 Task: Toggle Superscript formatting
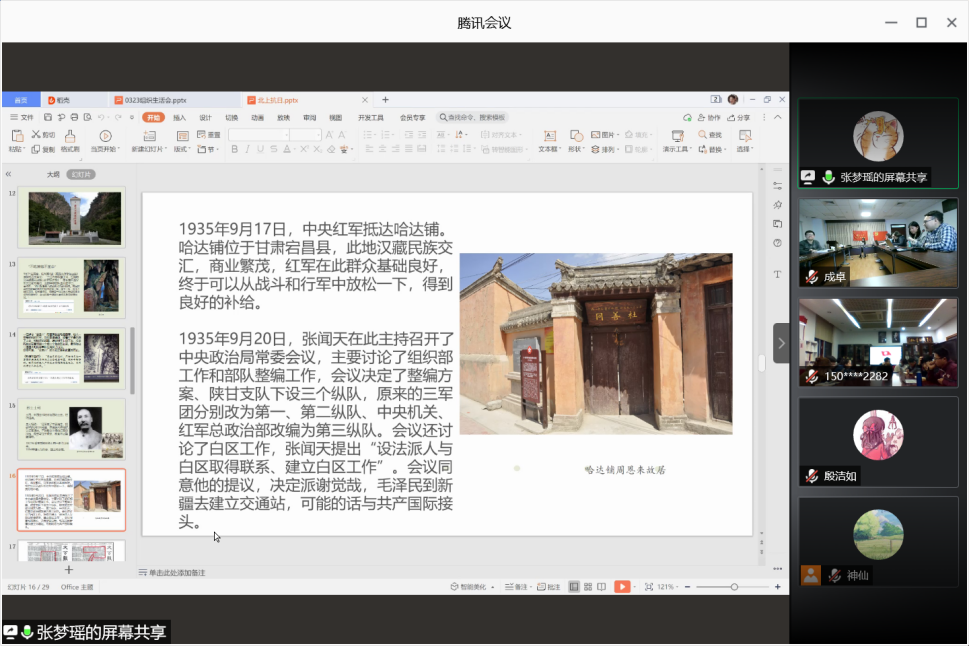point(304,149)
